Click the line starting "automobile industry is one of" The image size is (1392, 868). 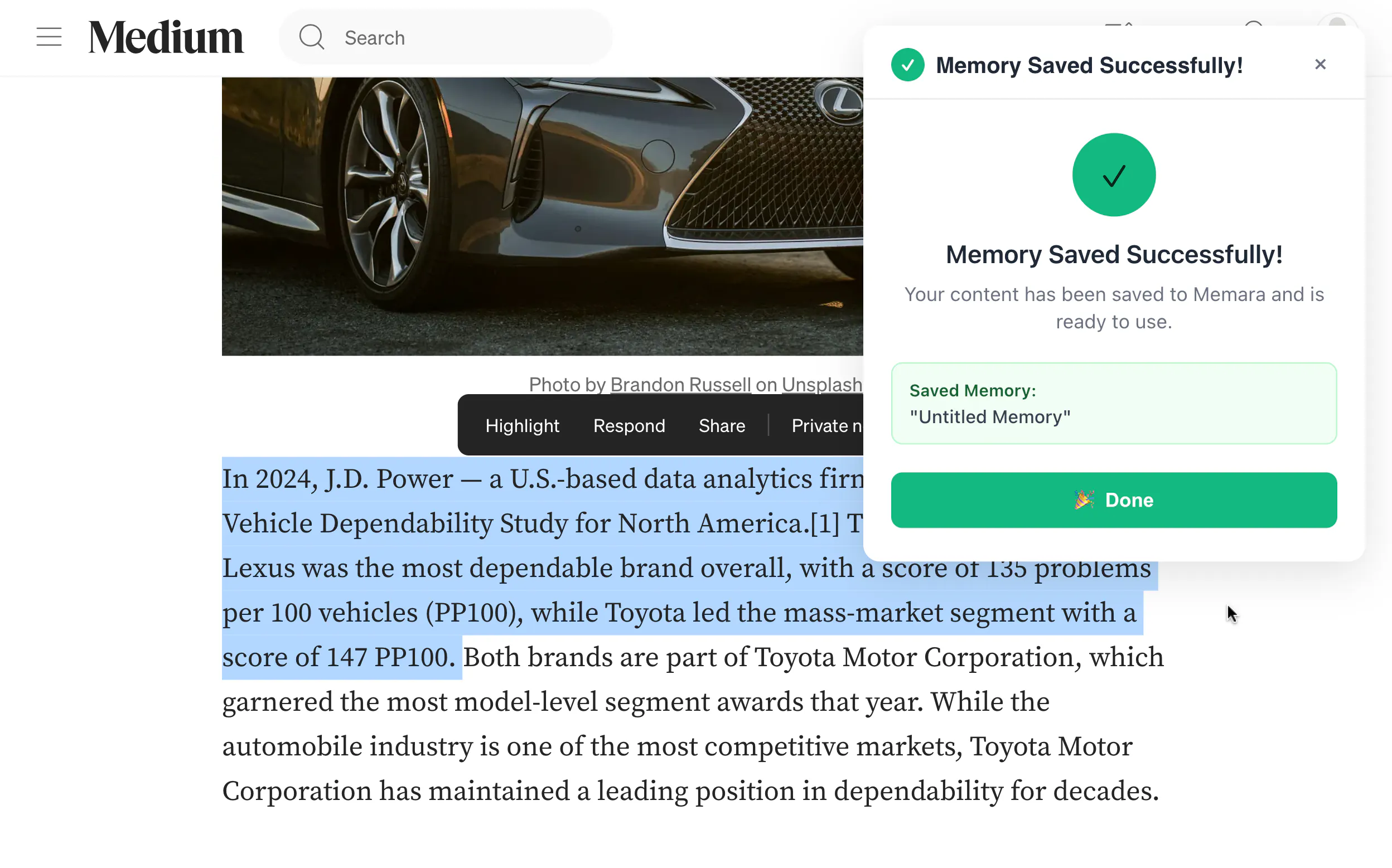point(677,746)
